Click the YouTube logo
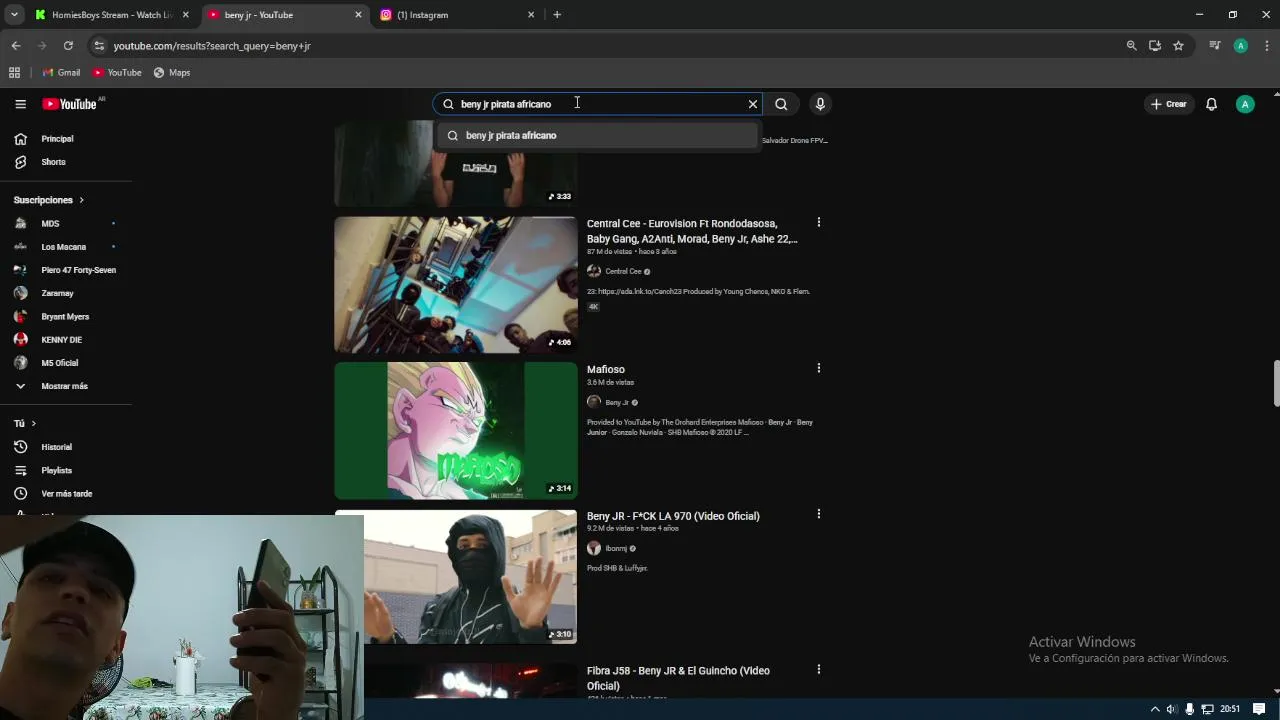The width and height of the screenshot is (1280, 720). tap(70, 104)
